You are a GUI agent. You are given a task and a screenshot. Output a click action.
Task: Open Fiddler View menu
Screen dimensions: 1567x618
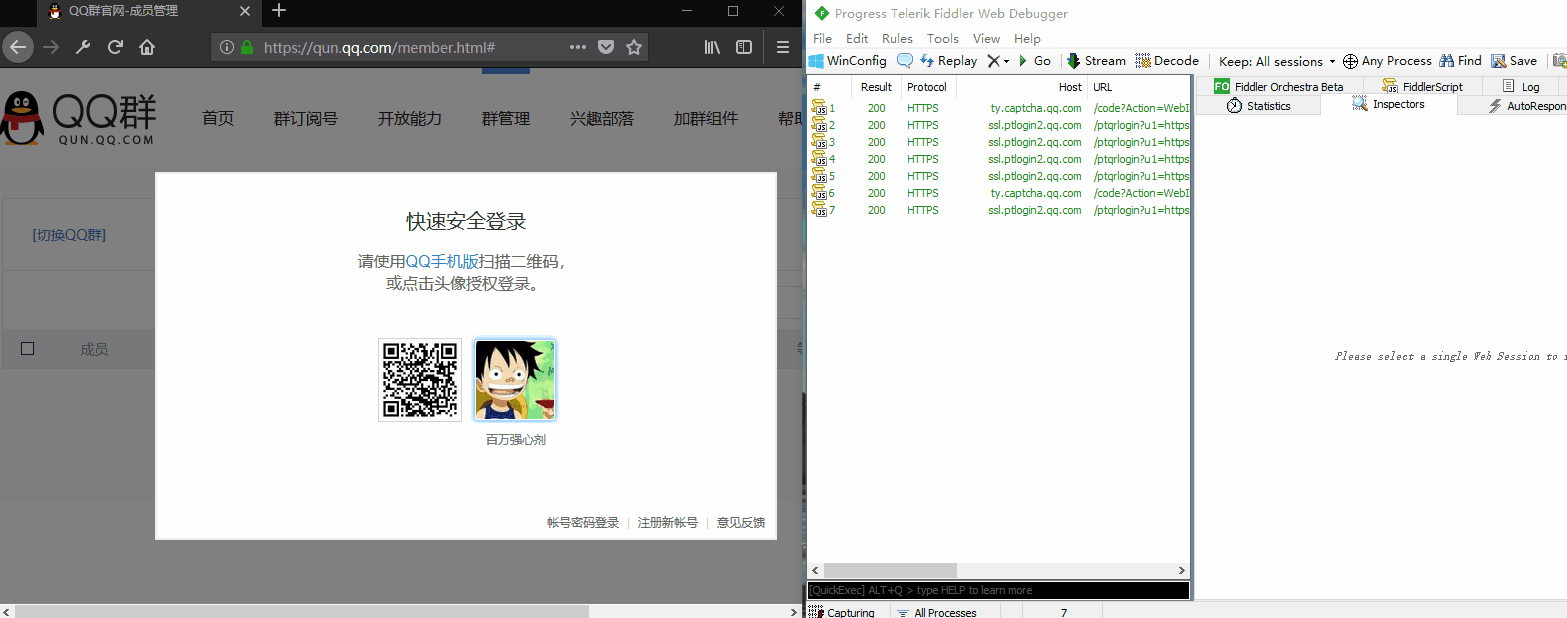pos(986,38)
